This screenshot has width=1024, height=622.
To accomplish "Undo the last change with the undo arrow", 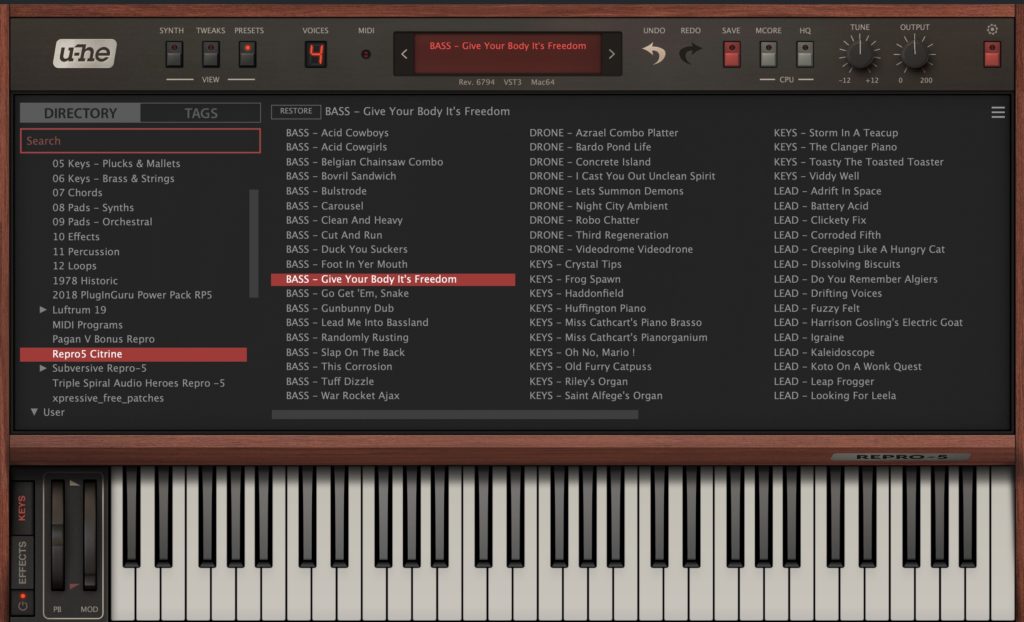I will (x=654, y=53).
